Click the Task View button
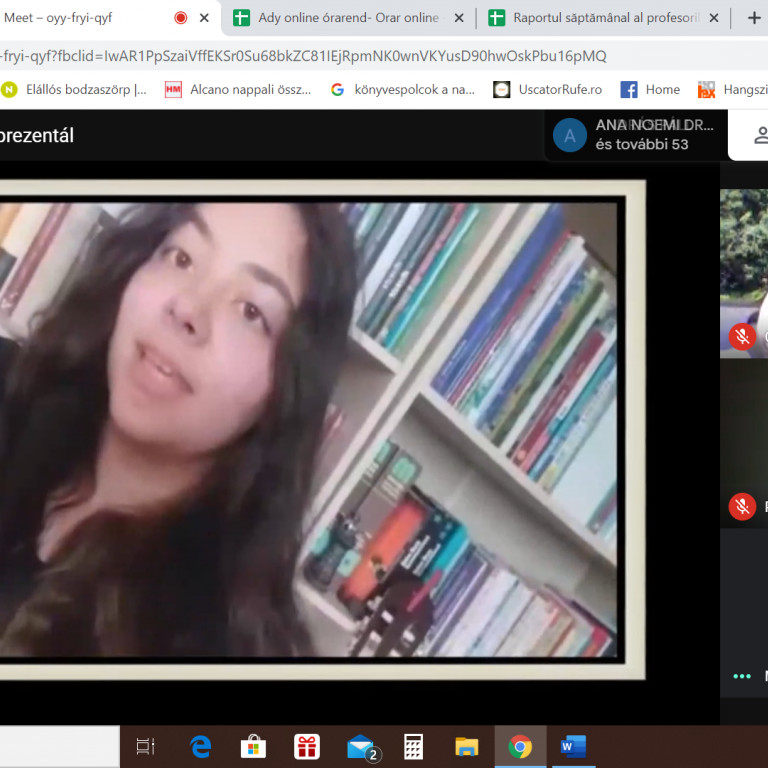The height and width of the screenshot is (768, 768). tap(146, 746)
